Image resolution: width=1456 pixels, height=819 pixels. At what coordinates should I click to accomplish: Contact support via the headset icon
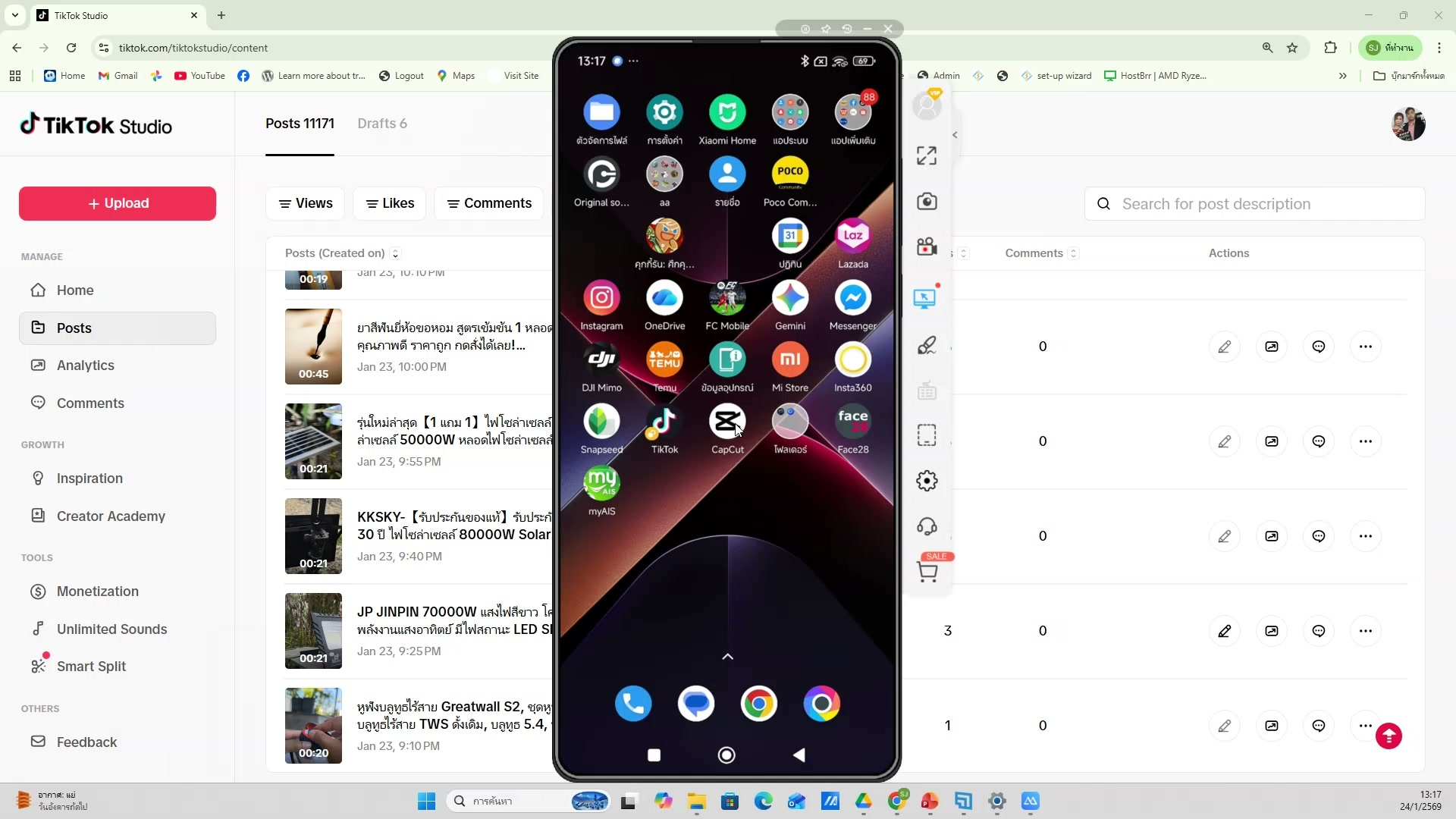927,526
